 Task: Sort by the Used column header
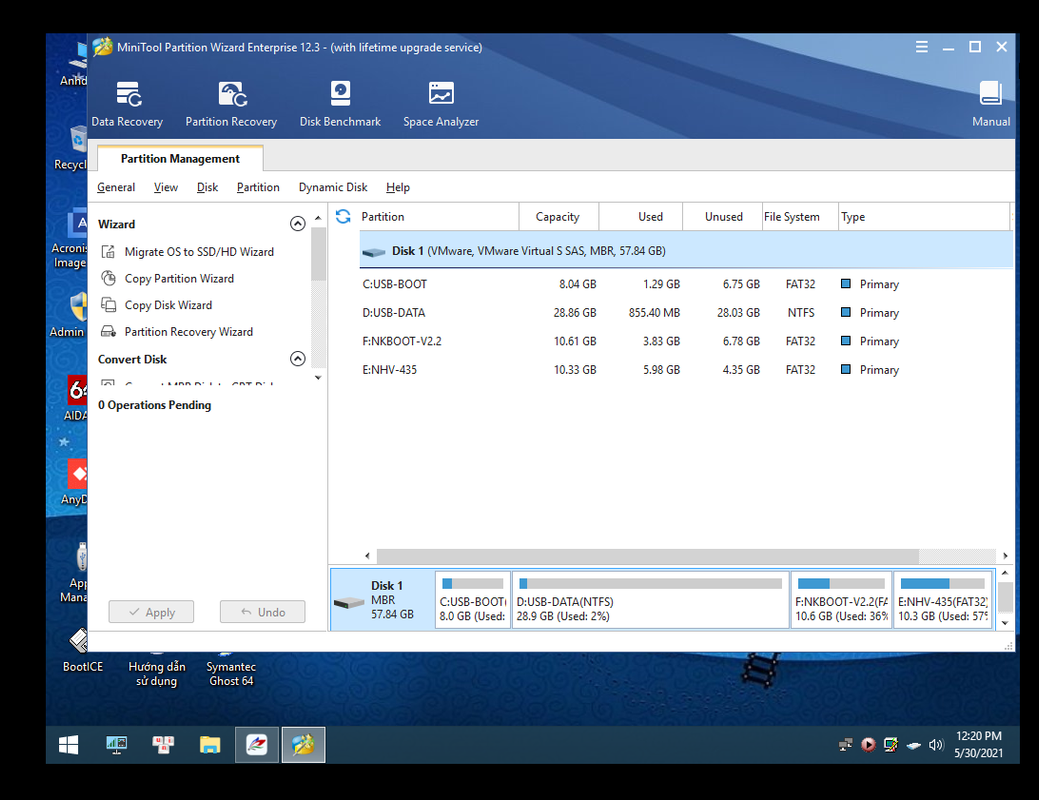pos(641,217)
